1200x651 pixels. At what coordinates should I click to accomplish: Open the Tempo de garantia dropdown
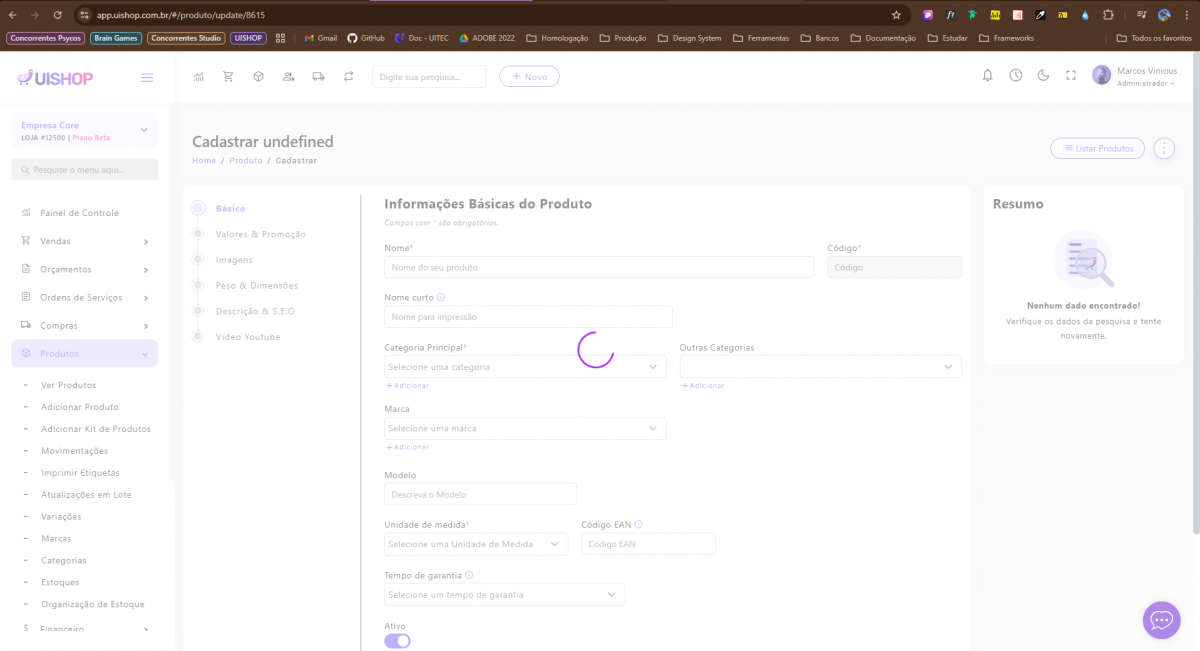pos(504,595)
